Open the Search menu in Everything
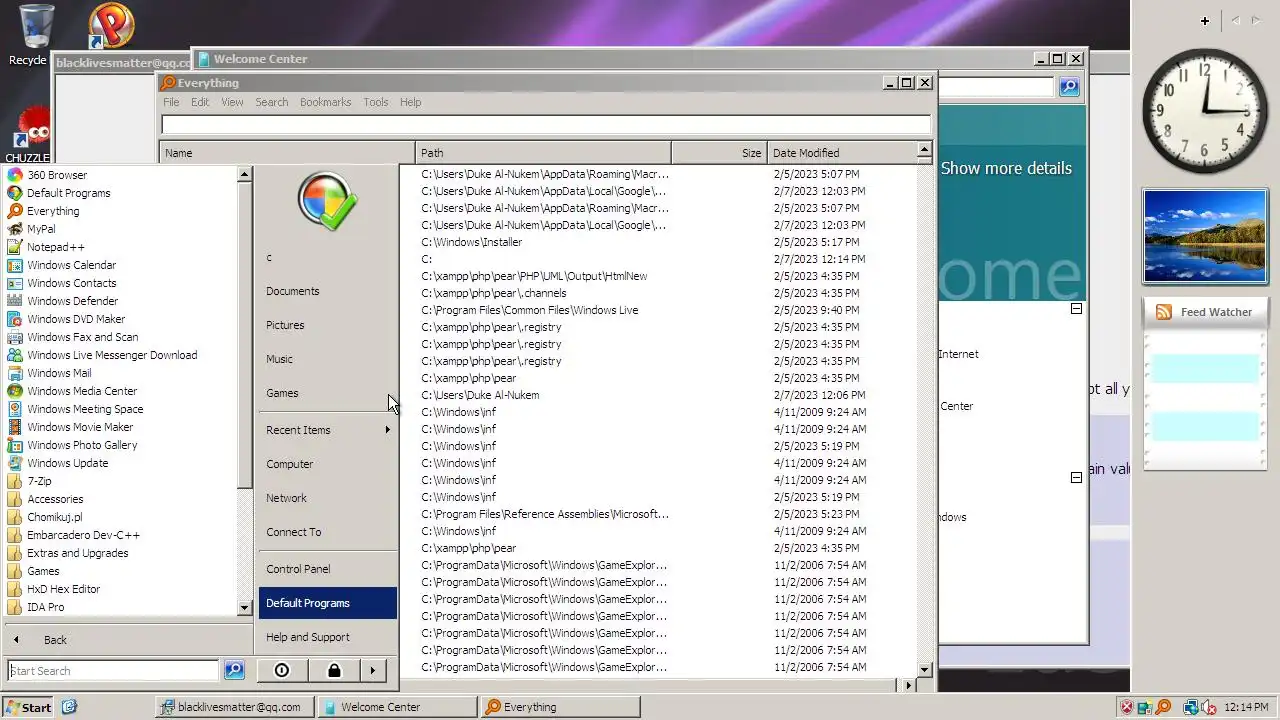The image size is (1280, 720). pos(271,102)
